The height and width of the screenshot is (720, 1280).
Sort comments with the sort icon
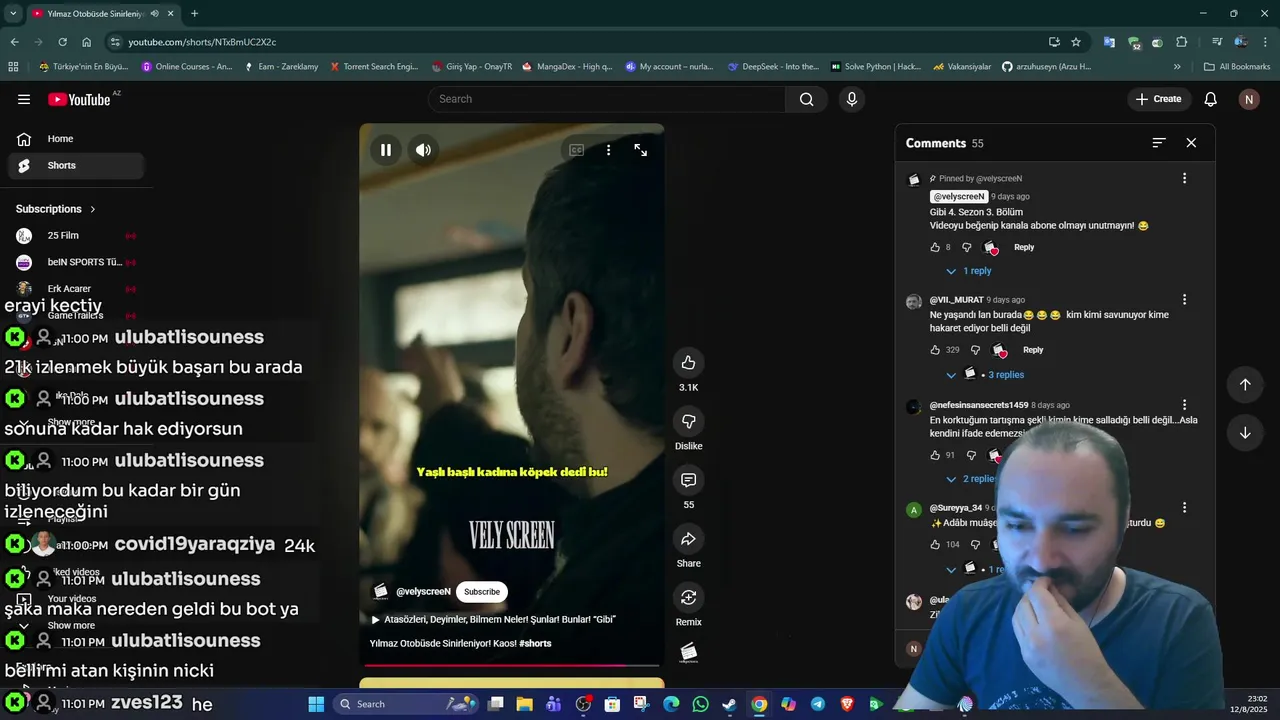[x=1159, y=143]
